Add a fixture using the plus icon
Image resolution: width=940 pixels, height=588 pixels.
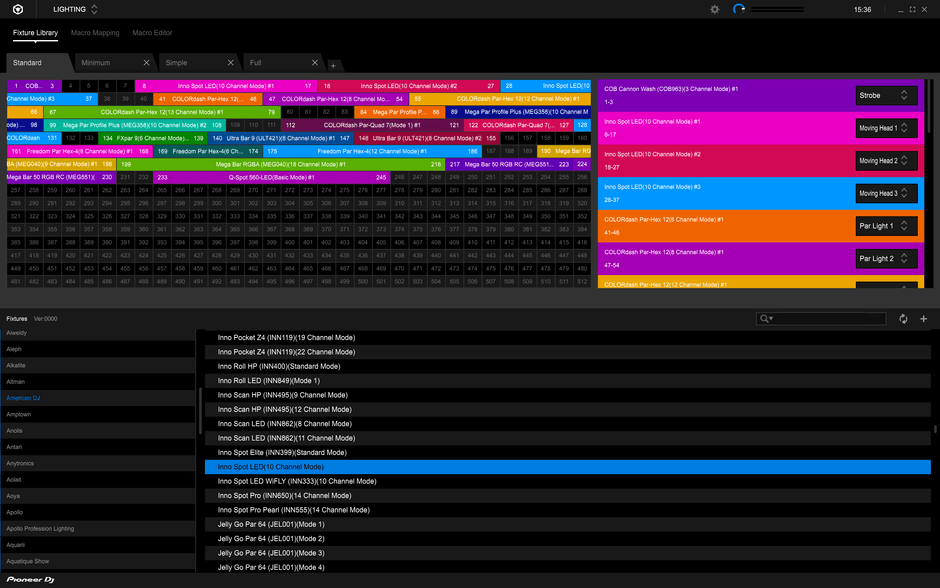pos(922,318)
